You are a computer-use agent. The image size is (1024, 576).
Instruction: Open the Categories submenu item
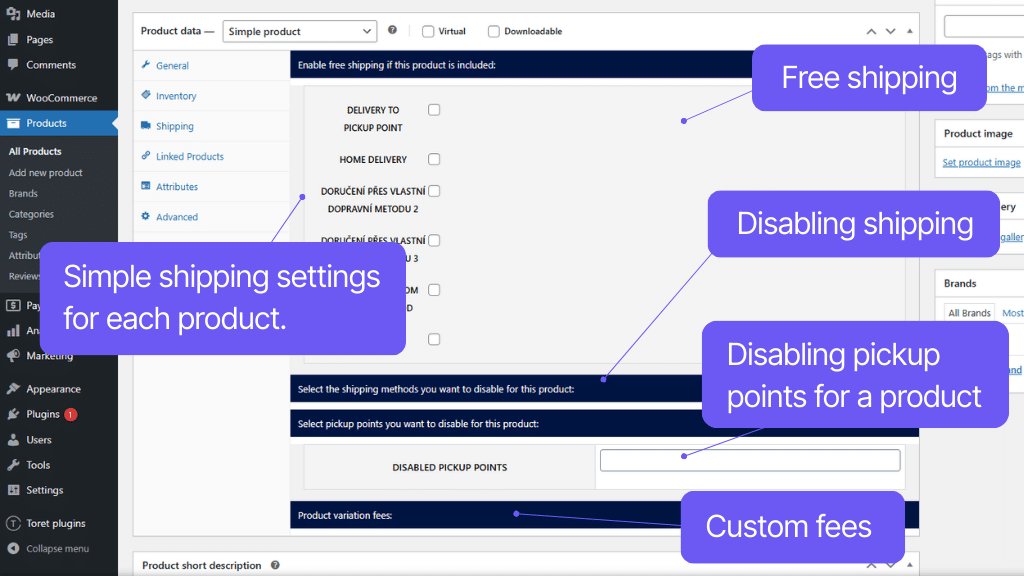[x=31, y=214]
